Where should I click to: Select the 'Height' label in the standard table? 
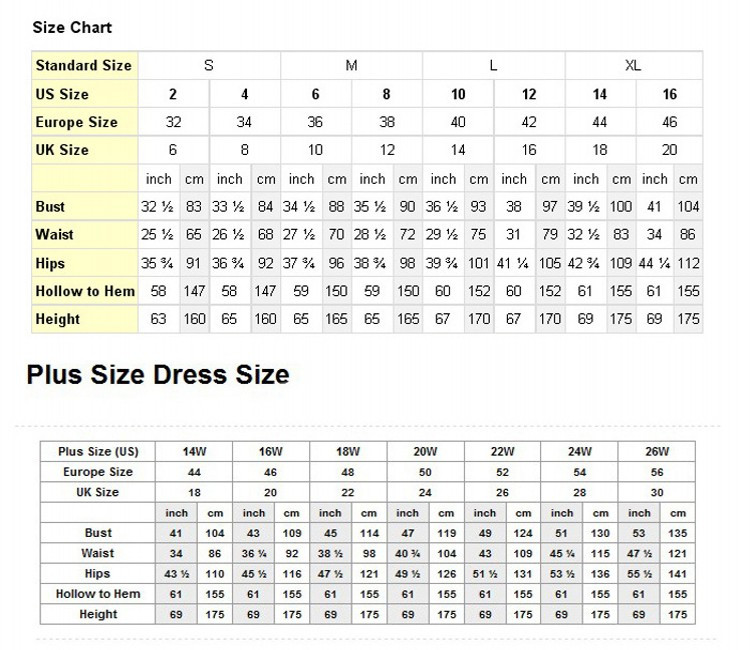(x=57, y=319)
